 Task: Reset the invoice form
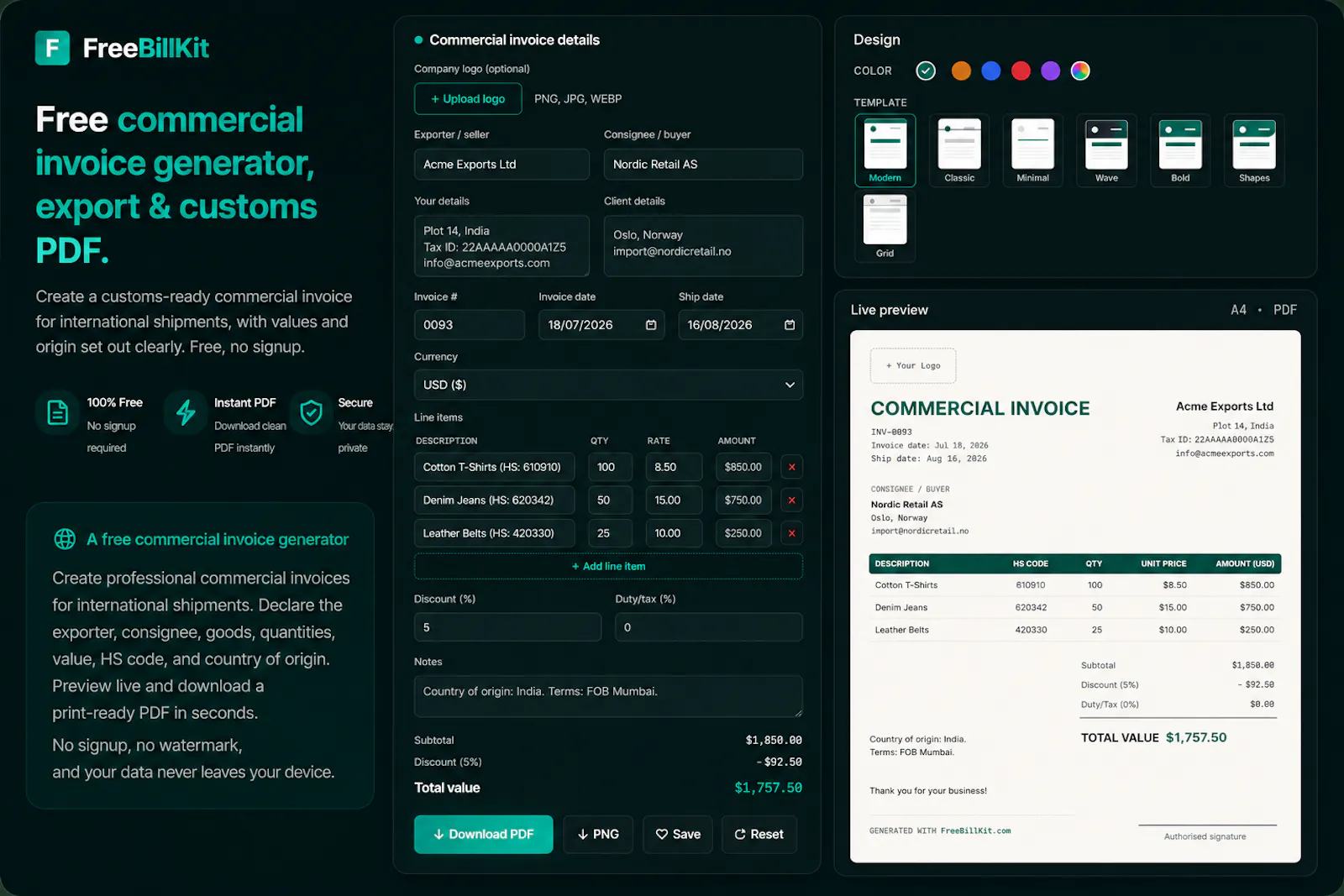759,834
